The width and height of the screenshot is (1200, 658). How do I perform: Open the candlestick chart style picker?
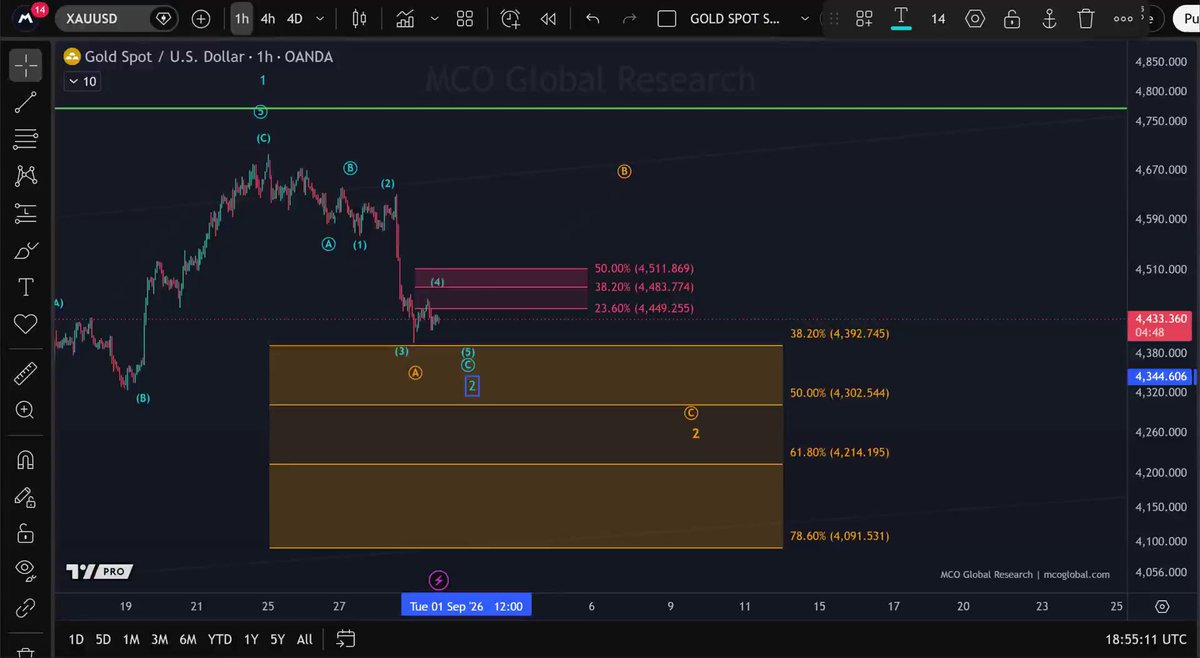360,18
